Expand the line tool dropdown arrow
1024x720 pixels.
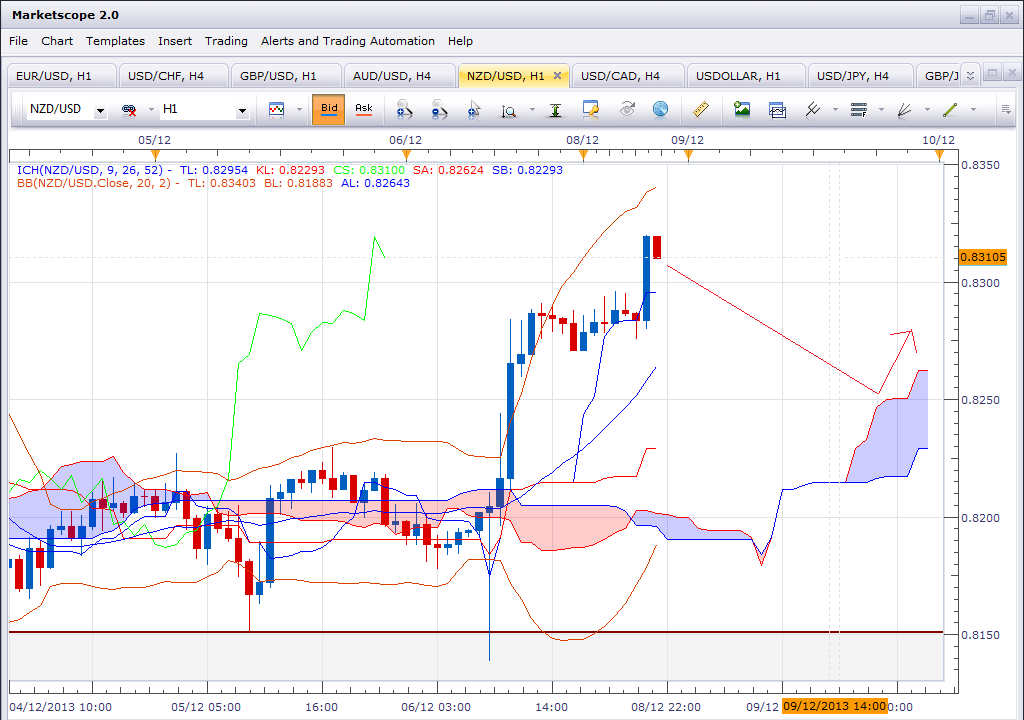973,109
